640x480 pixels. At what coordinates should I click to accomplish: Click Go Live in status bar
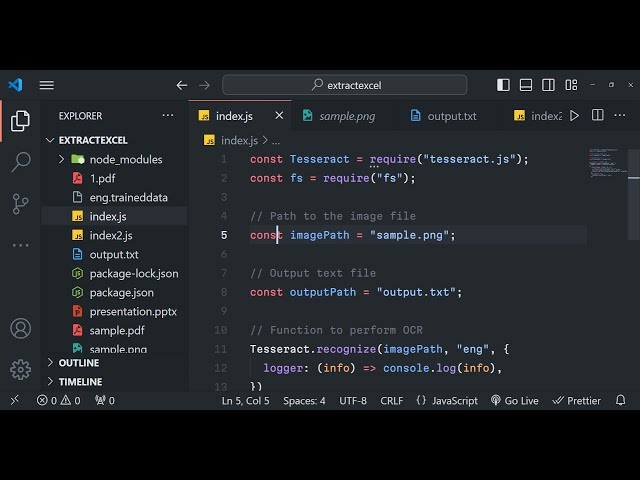(514, 400)
